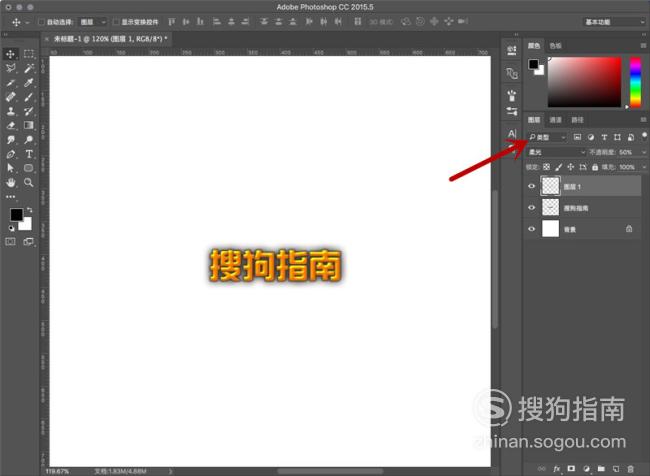
Task: Select the Magic Wand tool
Action: click(29, 68)
